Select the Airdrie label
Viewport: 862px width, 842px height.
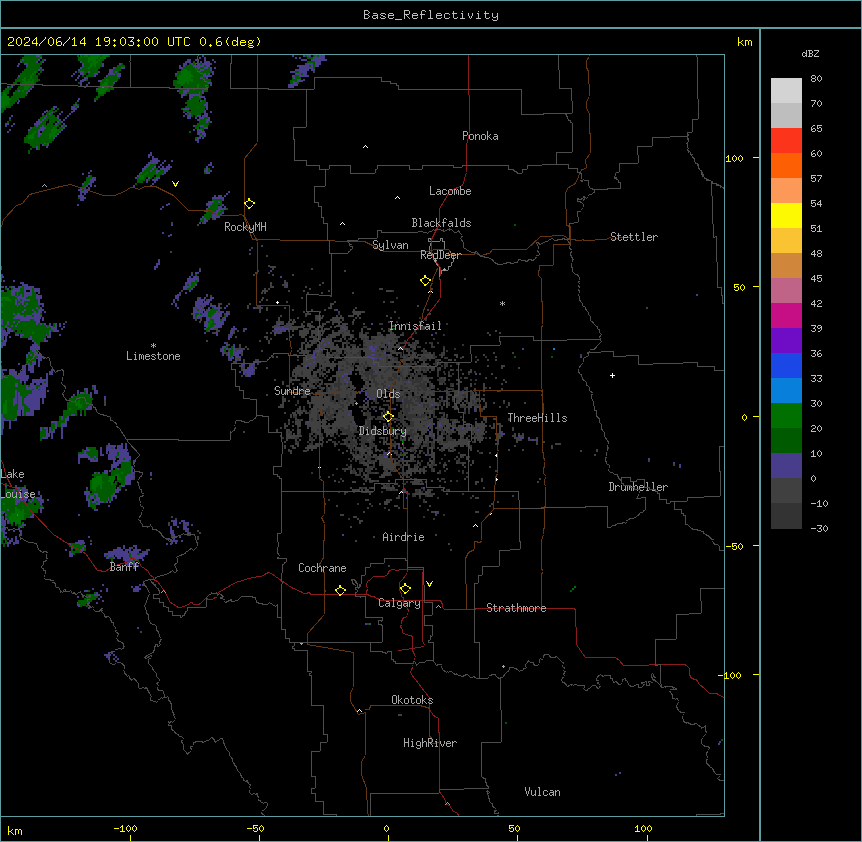403,537
